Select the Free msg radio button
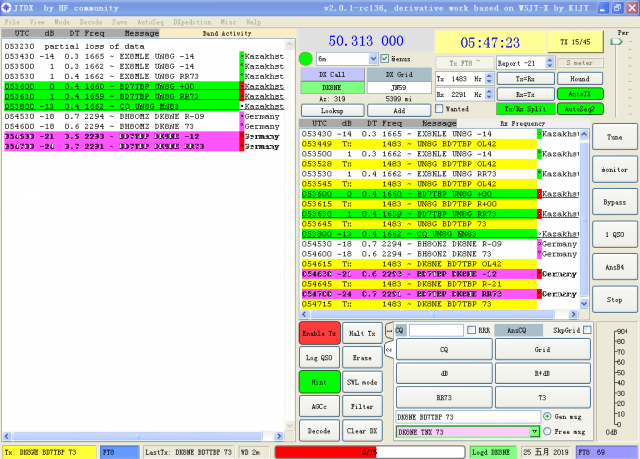The height and width of the screenshot is (459, 640). 547,431
